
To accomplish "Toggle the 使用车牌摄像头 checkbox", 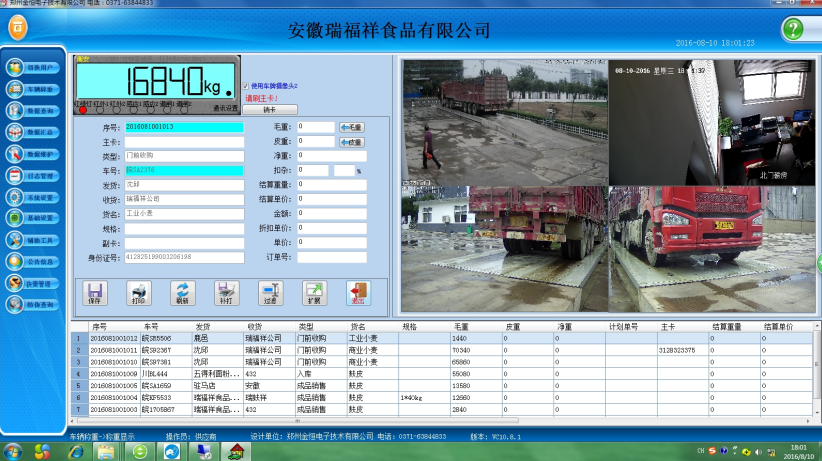I will click(x=246, y=86).
